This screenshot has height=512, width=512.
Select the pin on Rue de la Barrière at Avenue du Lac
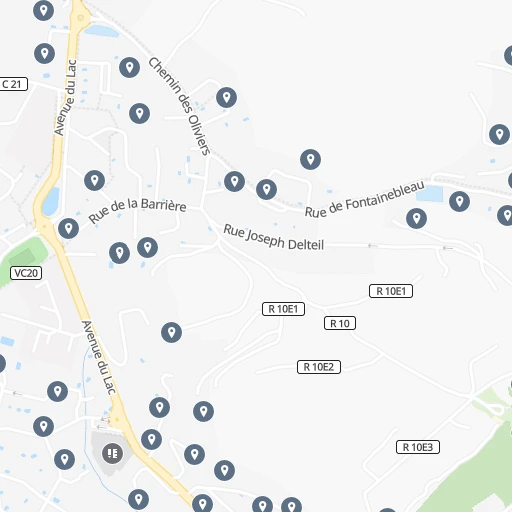point(68,228)
